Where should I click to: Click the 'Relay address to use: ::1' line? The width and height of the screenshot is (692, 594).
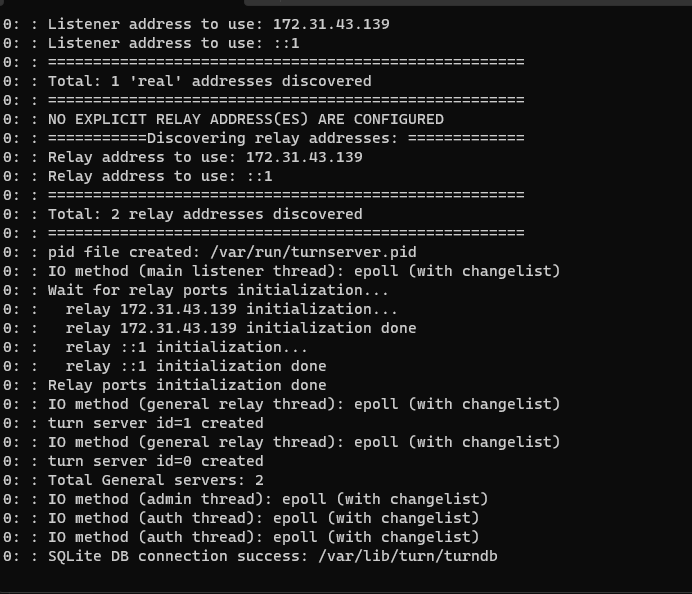pos(160,176)
